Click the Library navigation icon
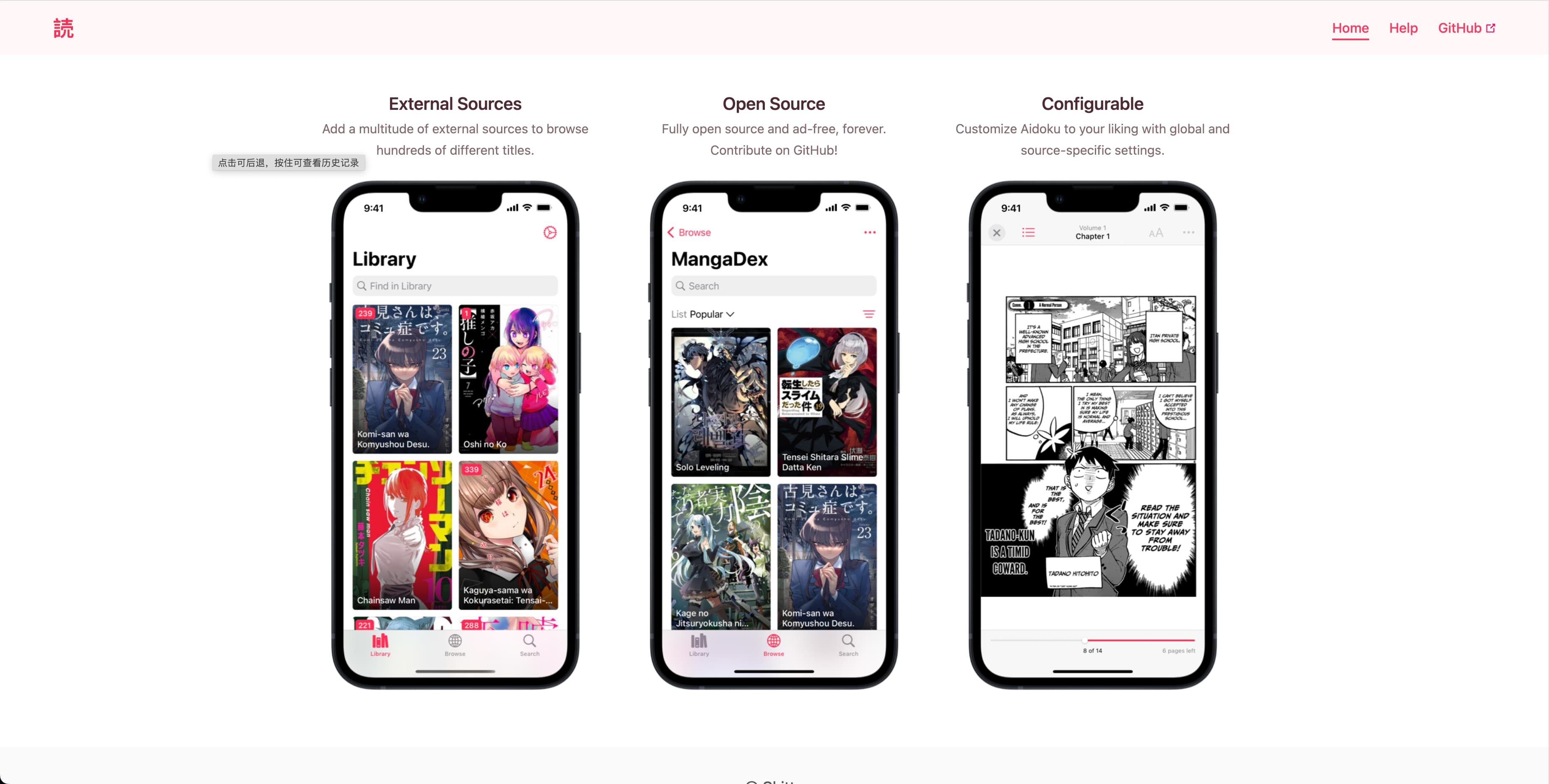Viewport: 1549px width, 784px height. 381,644
